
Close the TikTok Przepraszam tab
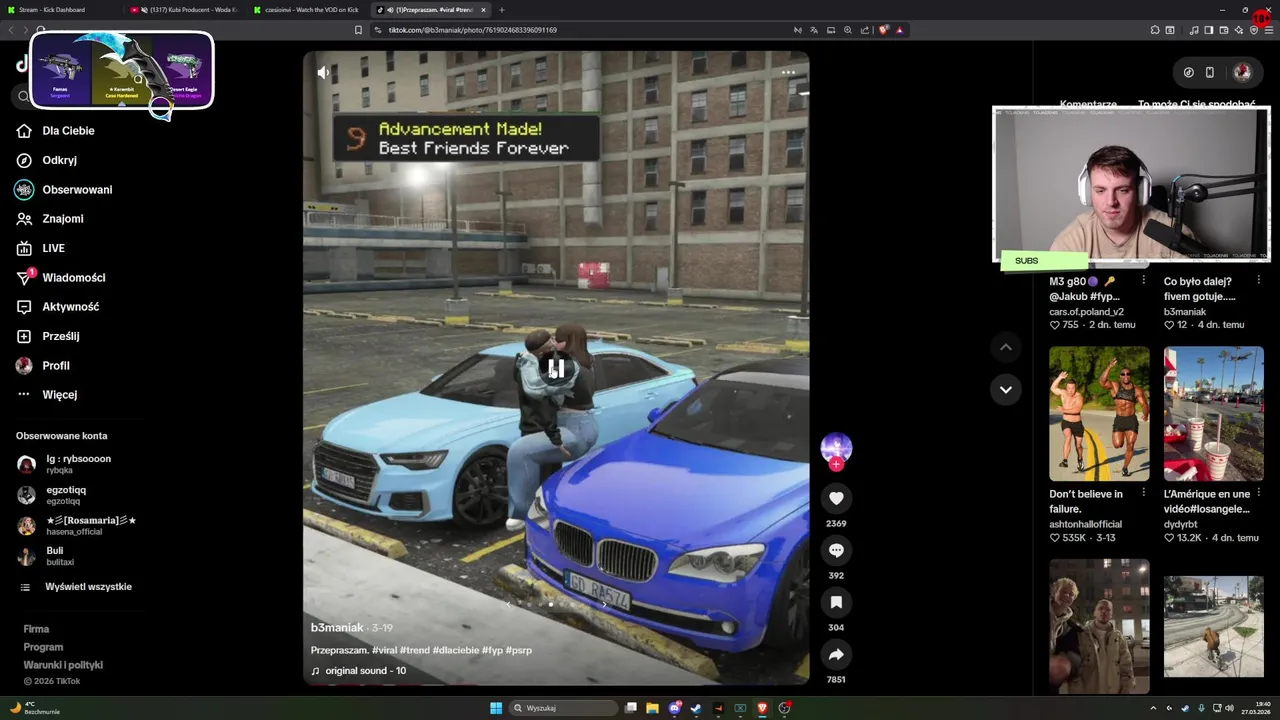click(484, 10)
